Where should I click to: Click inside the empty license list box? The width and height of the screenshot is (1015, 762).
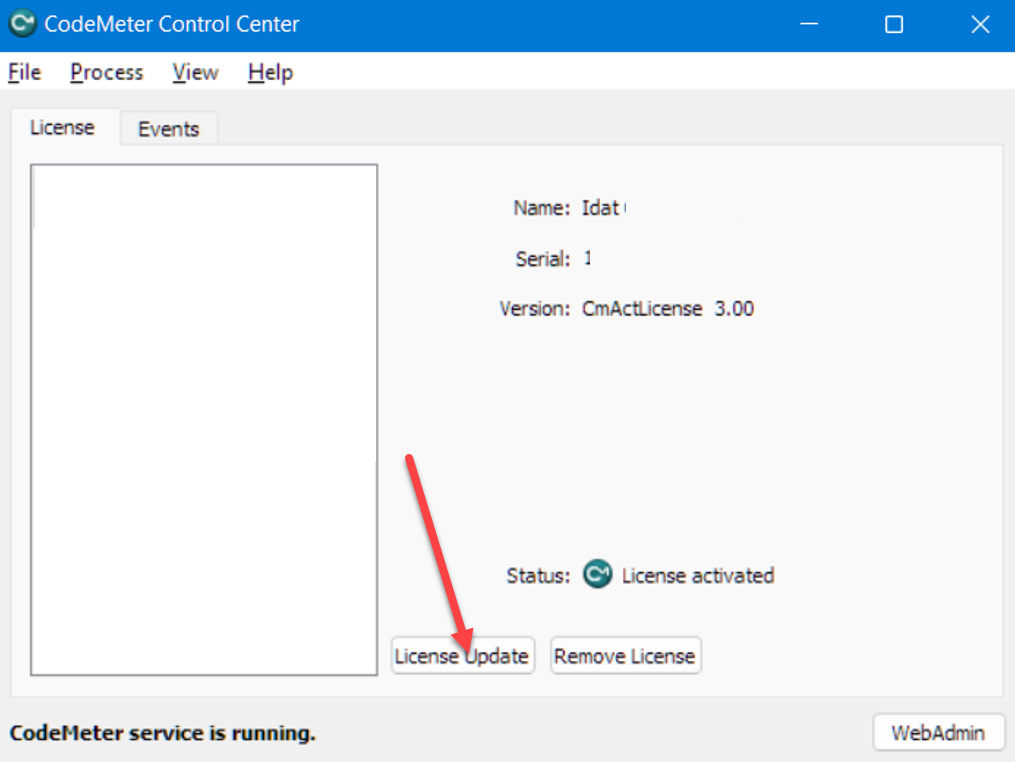click(x=204, y=420)
